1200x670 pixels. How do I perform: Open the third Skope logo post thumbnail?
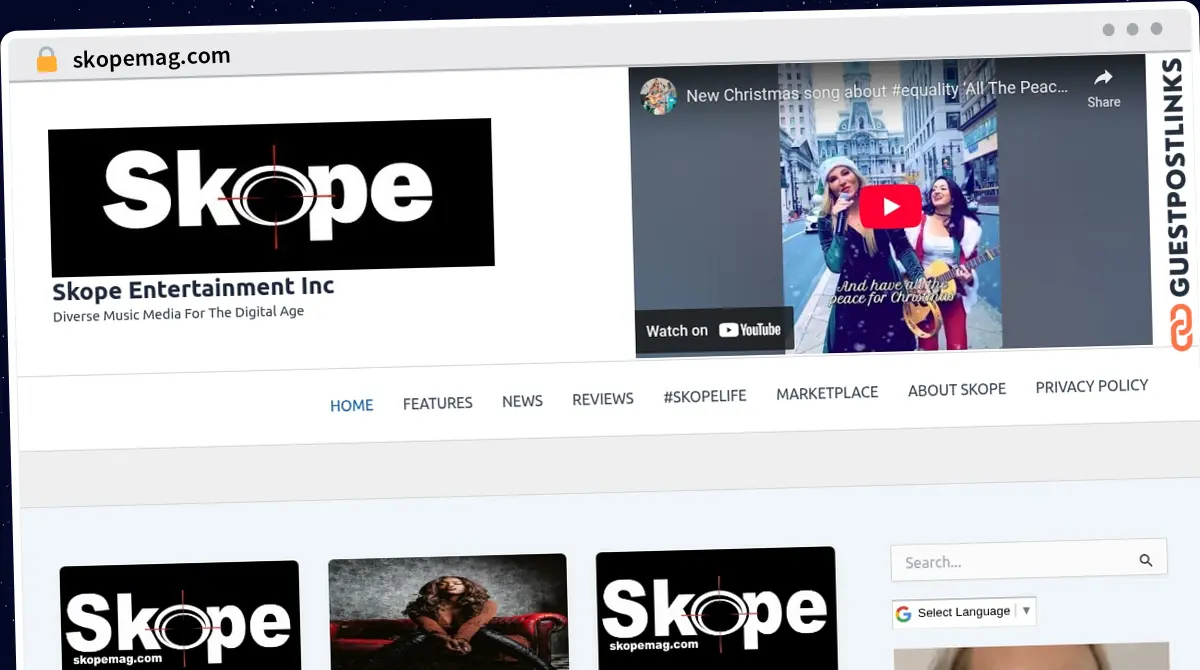tap(716, 608)
